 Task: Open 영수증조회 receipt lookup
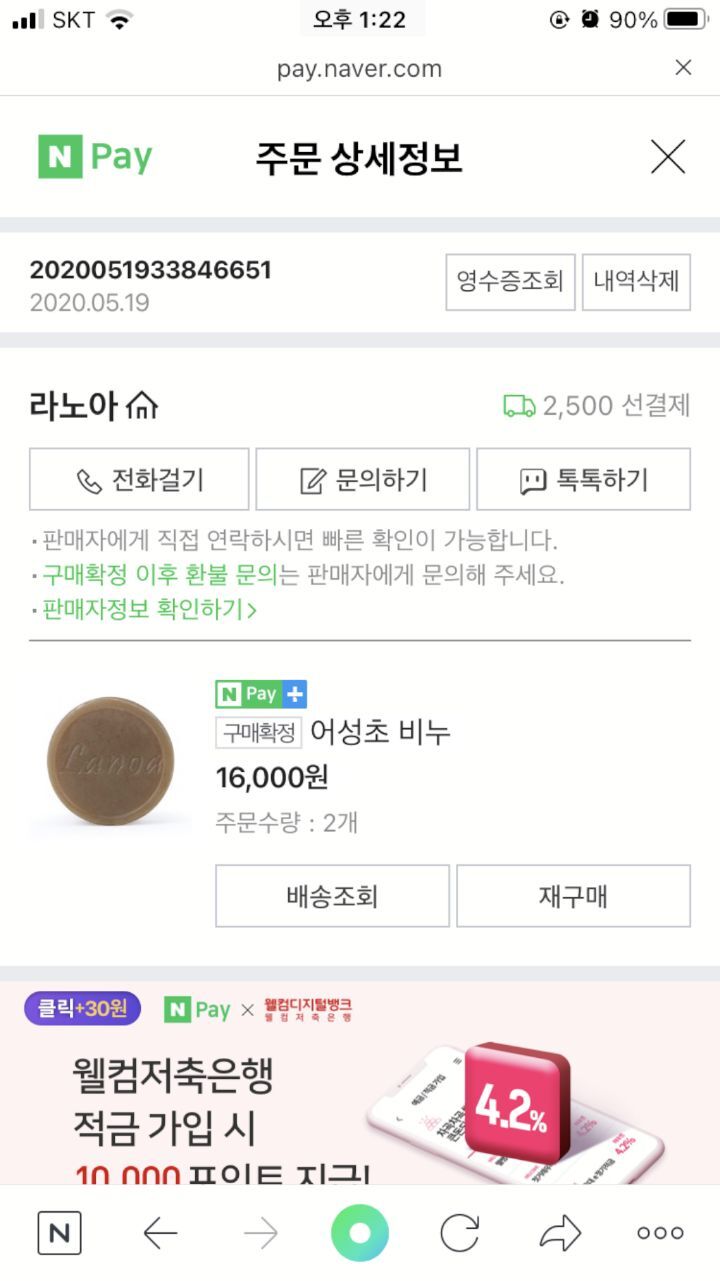coord(510,281)
